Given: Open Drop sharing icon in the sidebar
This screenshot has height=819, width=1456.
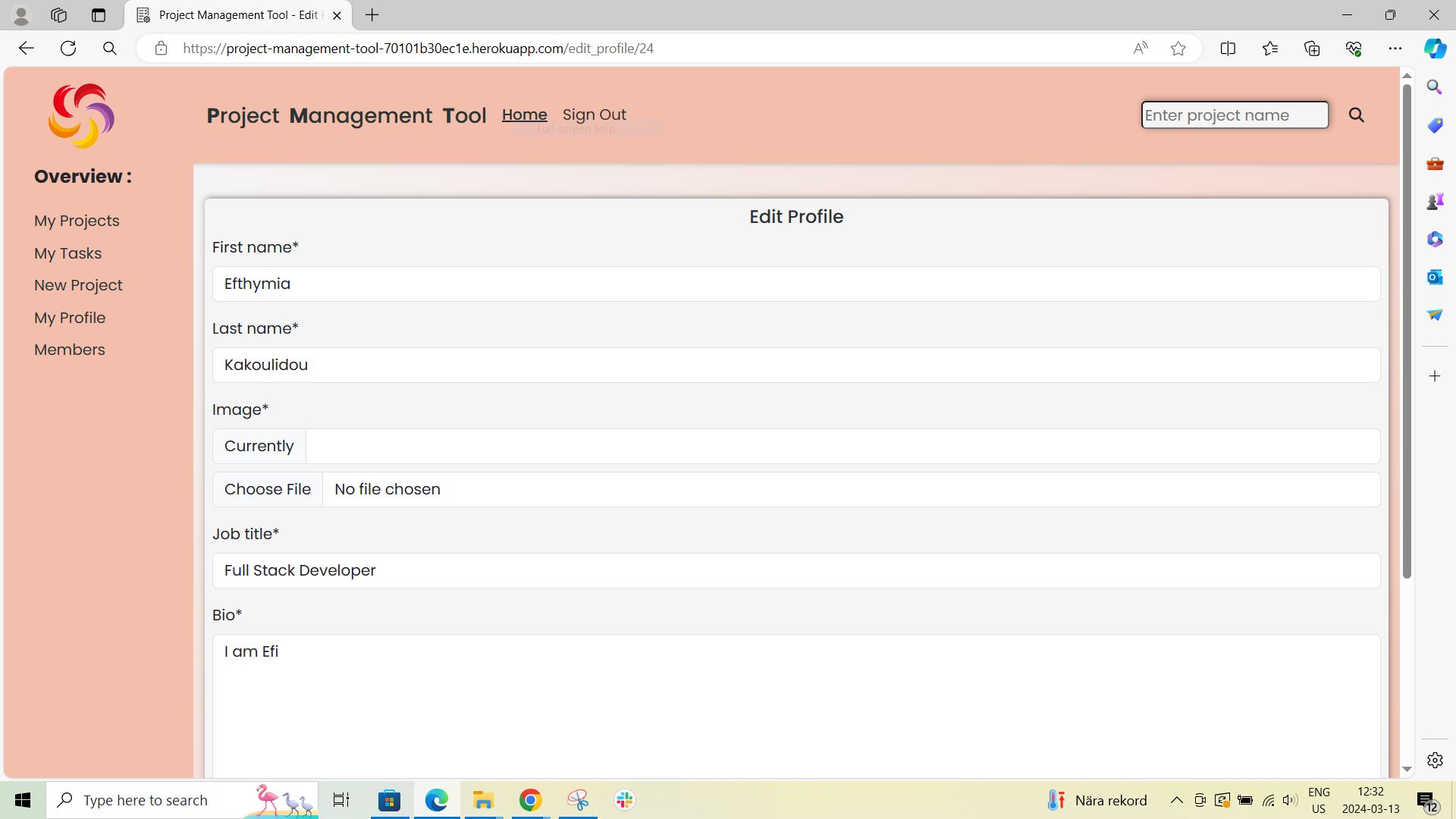Looking at the screenshot, I should tap(1434, 315).
